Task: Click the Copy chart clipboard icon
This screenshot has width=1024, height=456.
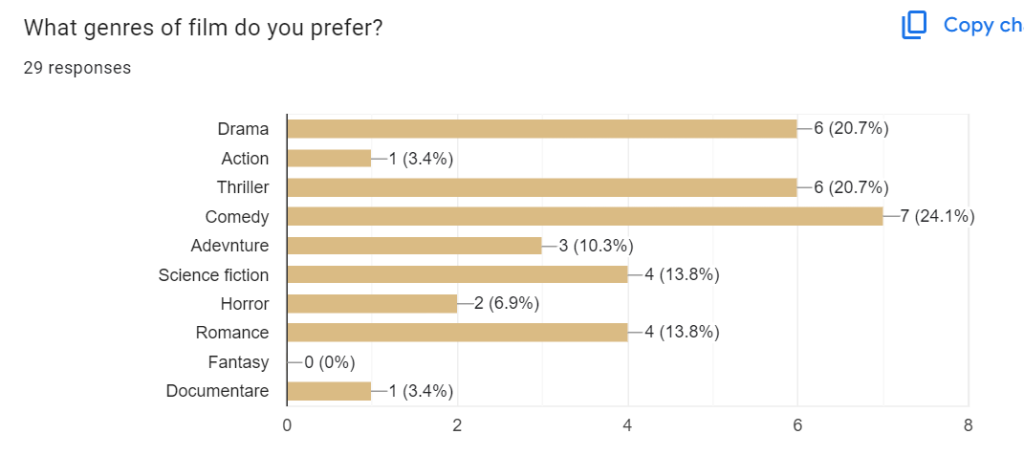Action: point(914,25)
